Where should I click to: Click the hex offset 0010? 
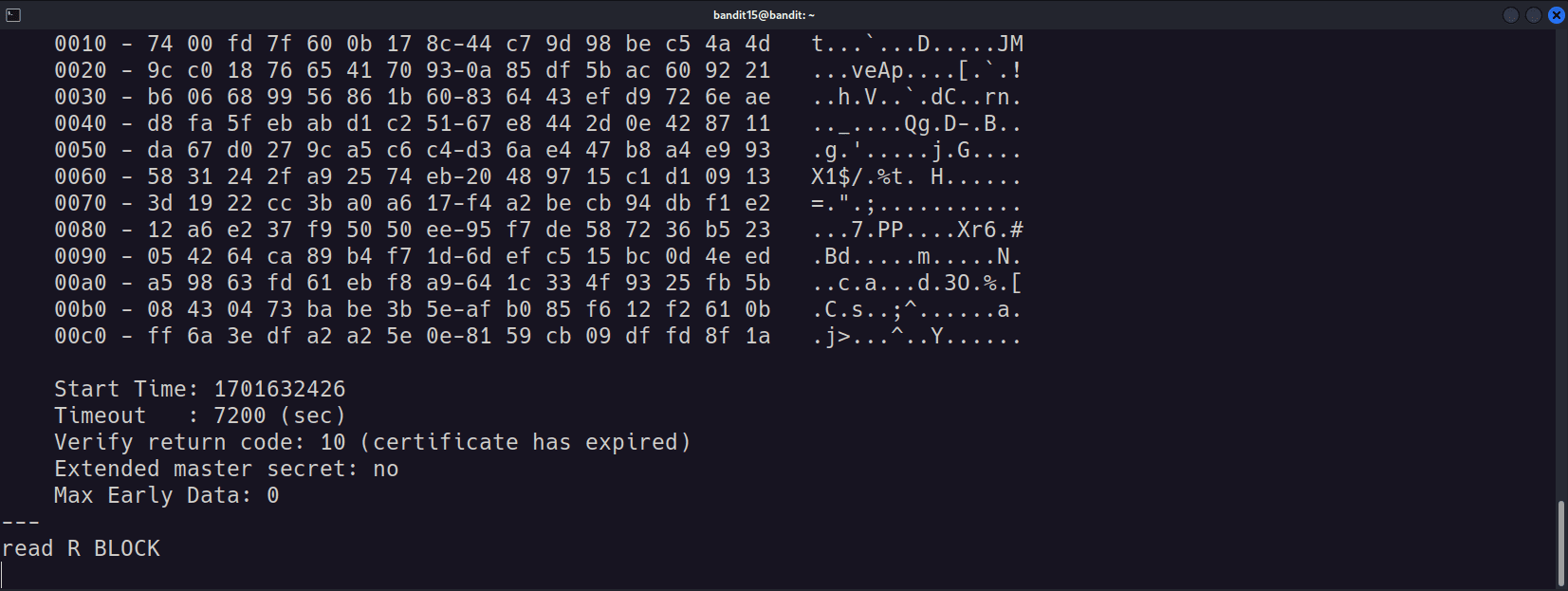click(81, 44)
